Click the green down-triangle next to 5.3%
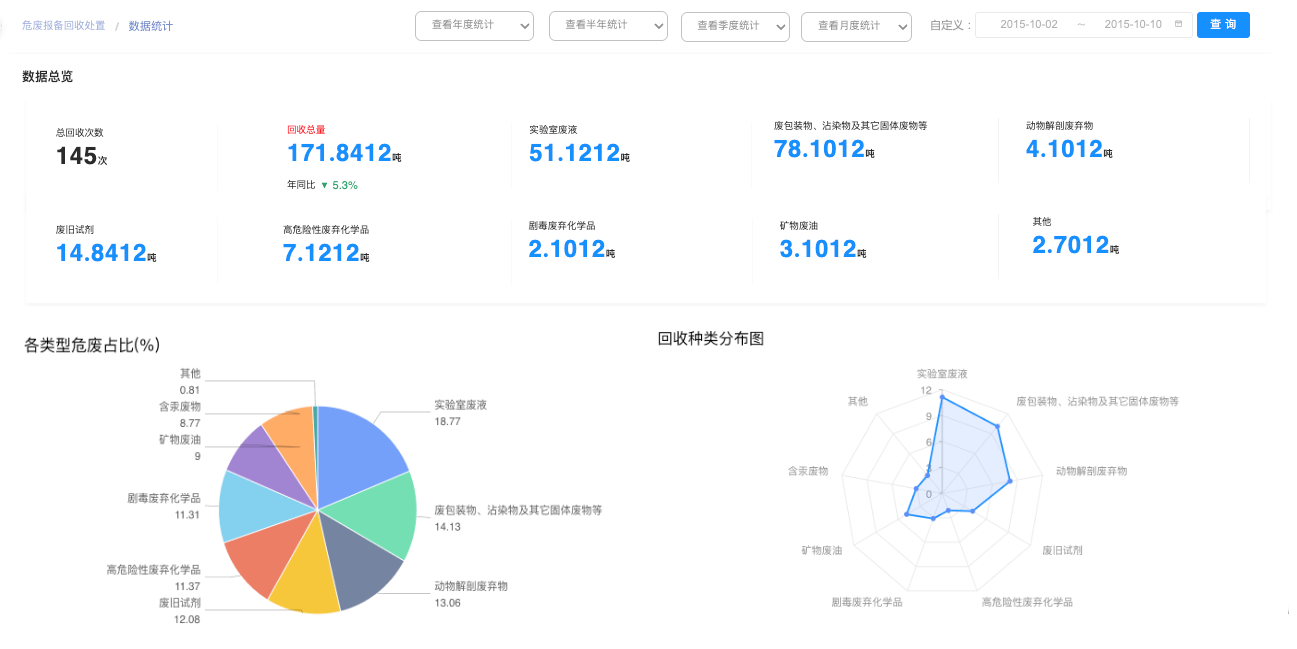This screenshot has height=649, width=1297. pos(323,185)
